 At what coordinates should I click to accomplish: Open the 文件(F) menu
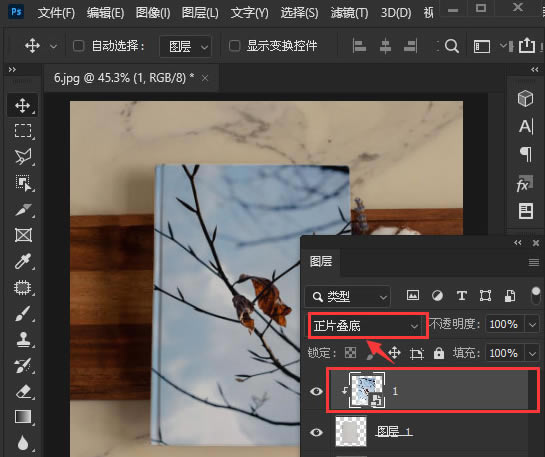[56, 13]
